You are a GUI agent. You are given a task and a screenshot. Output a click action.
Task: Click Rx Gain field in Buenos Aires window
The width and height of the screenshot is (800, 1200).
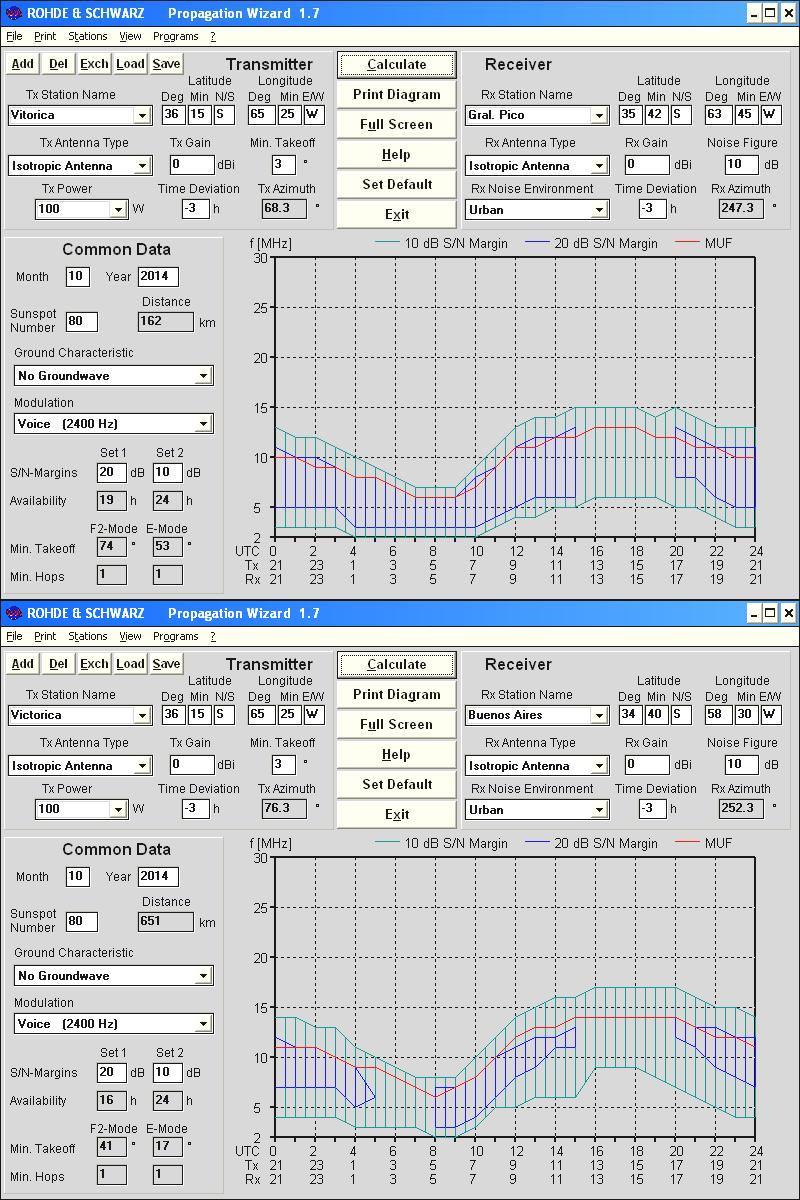(647, 764)
